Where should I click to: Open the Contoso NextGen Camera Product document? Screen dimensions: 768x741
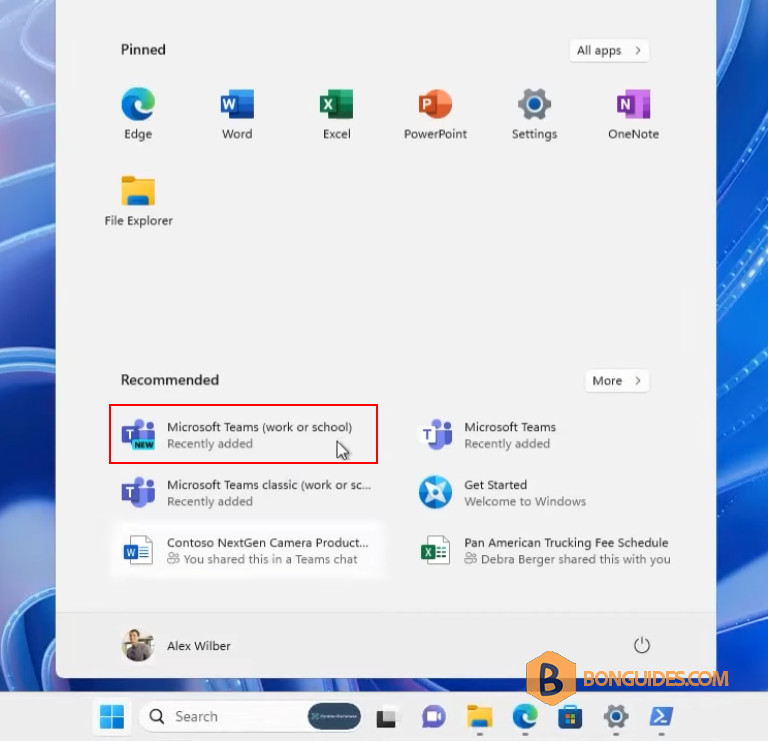[248, 550]
